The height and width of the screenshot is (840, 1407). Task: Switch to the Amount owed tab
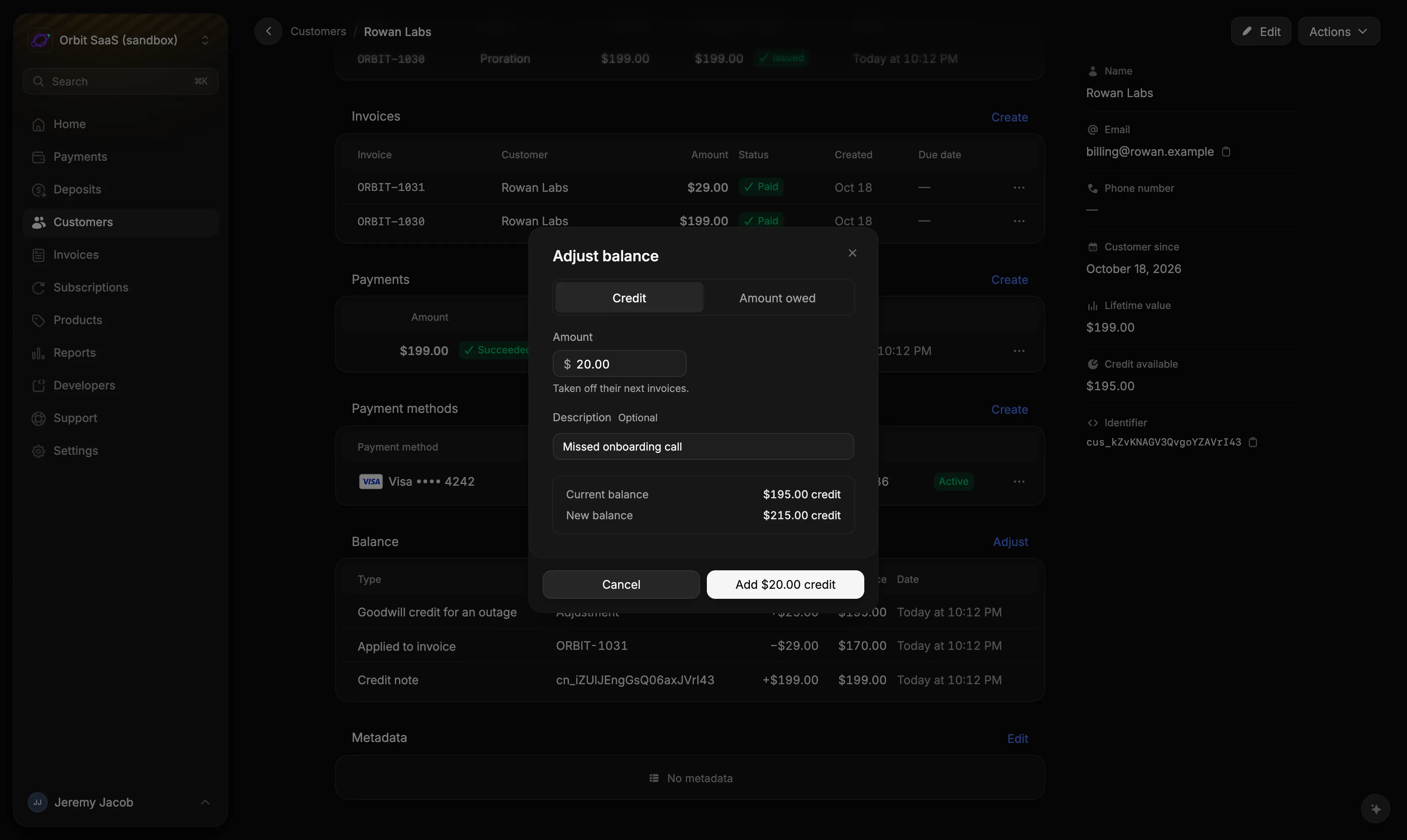[x=777, y=298]
